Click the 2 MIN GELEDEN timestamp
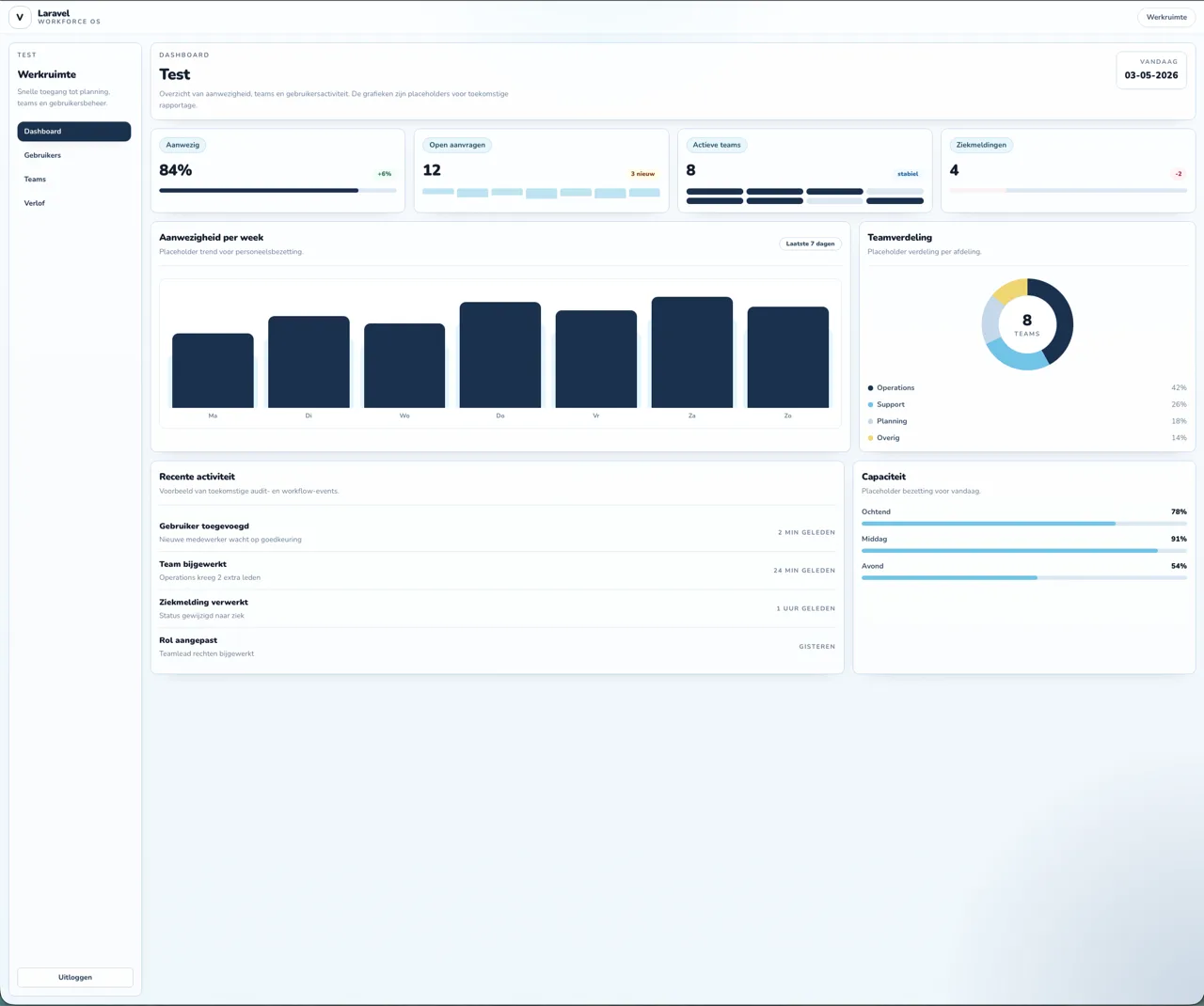1204x1006 pixels. coord(806,532)
